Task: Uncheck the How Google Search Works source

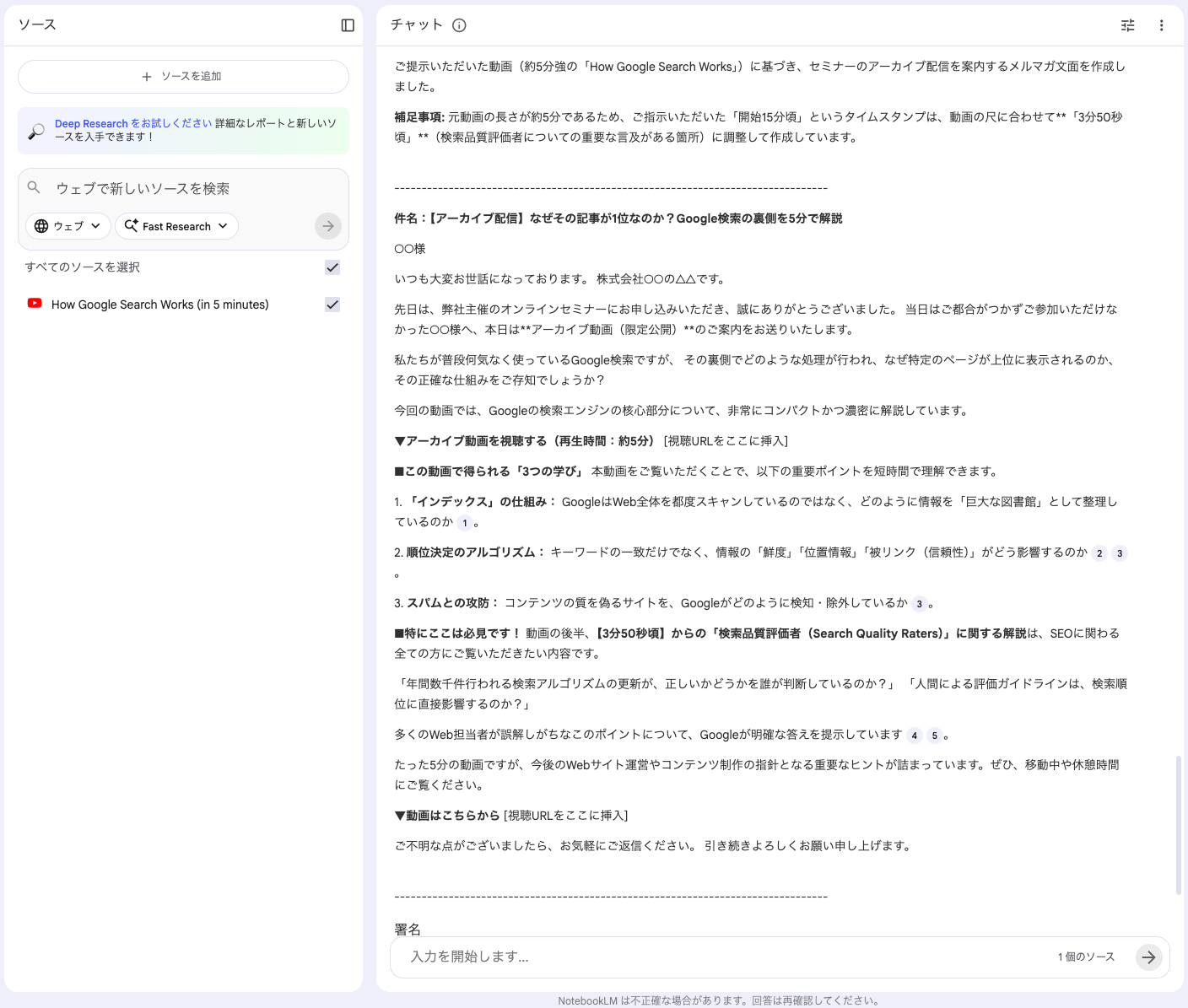Action: click(x=332, y=305)
